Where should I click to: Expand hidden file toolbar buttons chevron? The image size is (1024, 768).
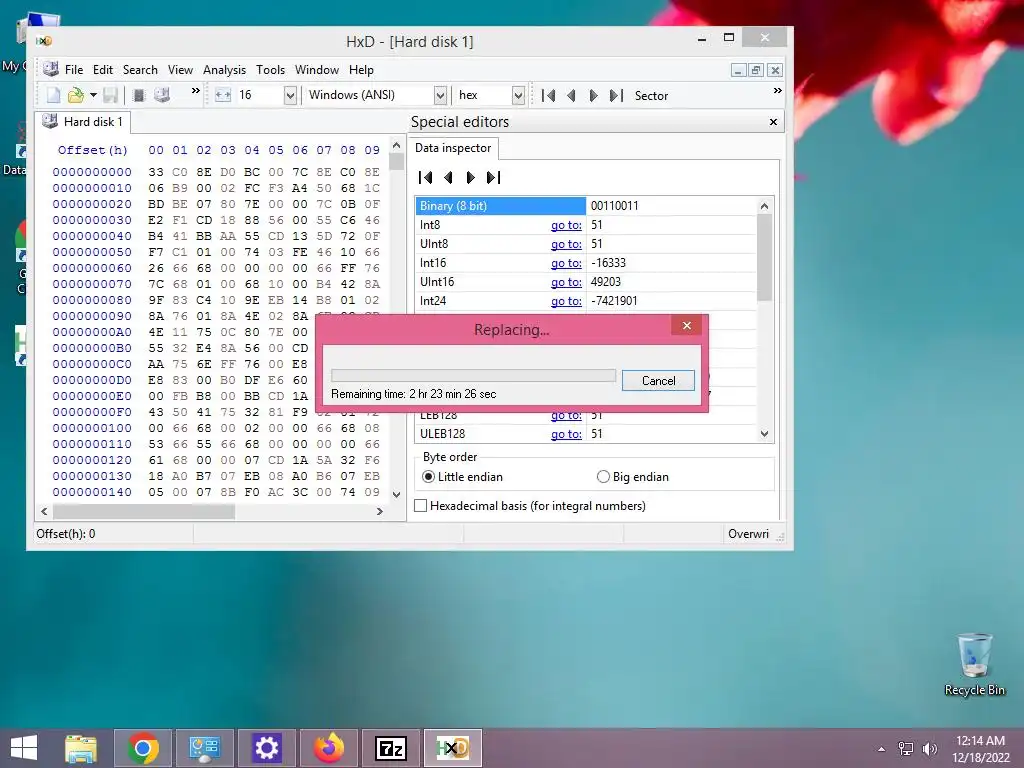195,91
